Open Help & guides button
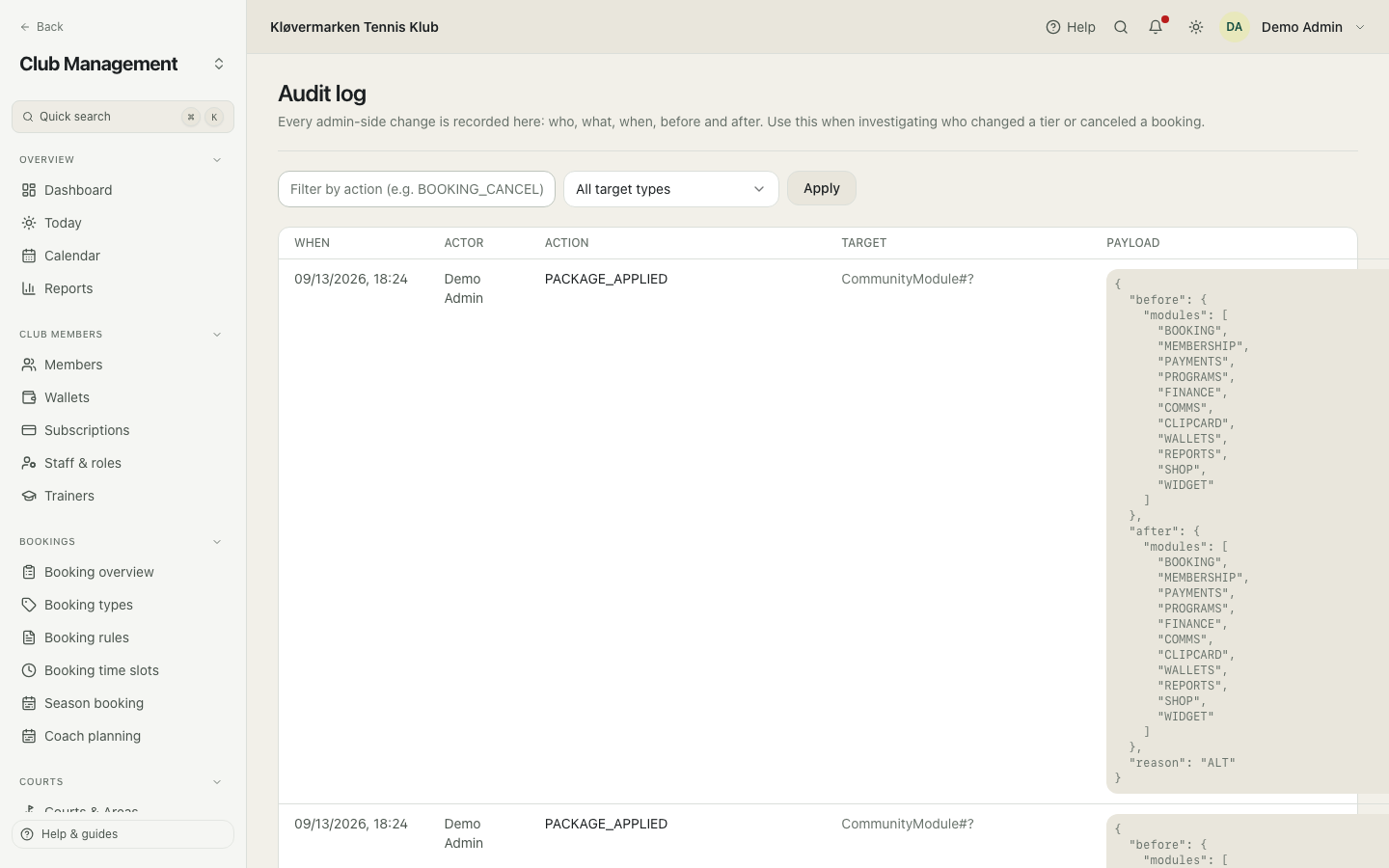Image resolution: width=1389 pixels, height=868 pixels. coord(123,834)
